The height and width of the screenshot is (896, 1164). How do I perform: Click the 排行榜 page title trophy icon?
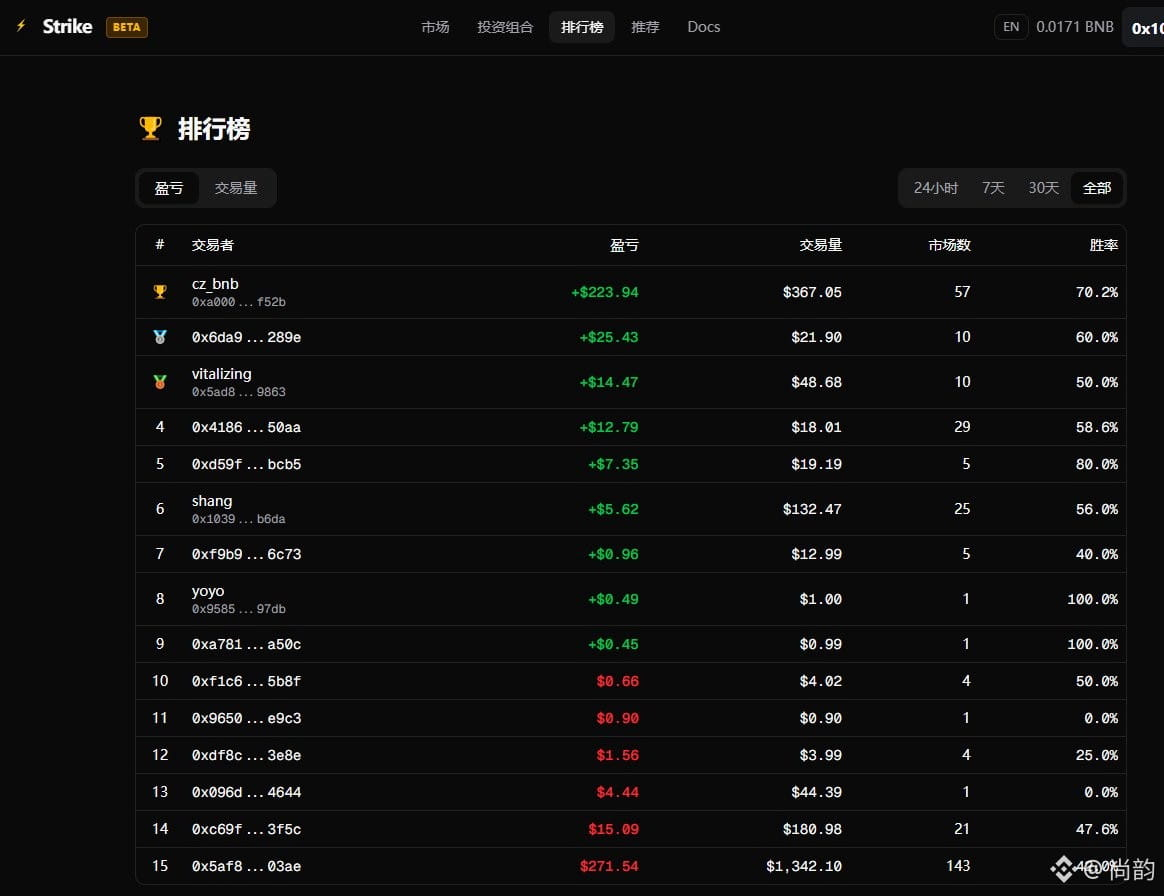[150, 128]
